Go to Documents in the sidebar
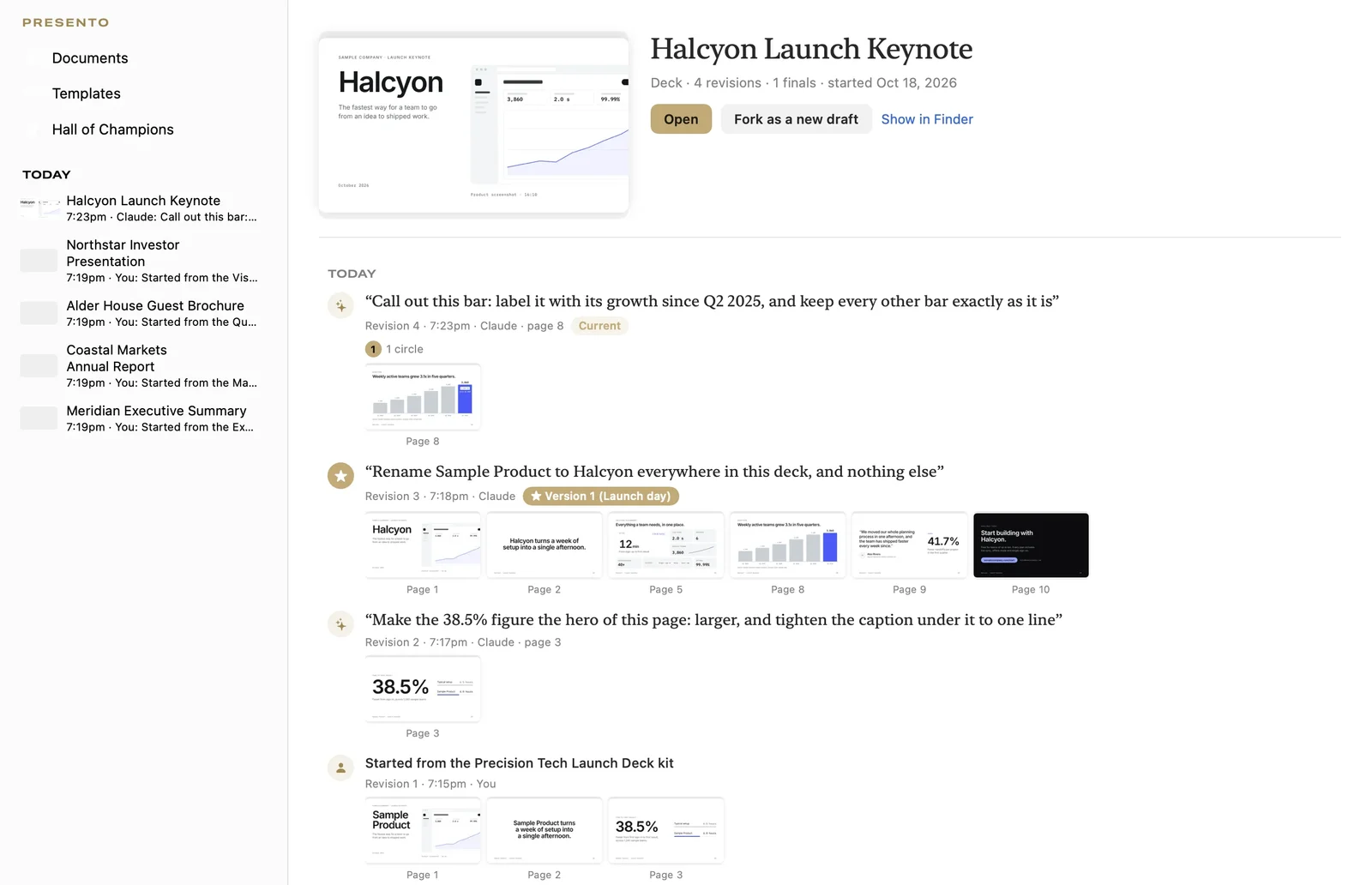 [90, 58]
